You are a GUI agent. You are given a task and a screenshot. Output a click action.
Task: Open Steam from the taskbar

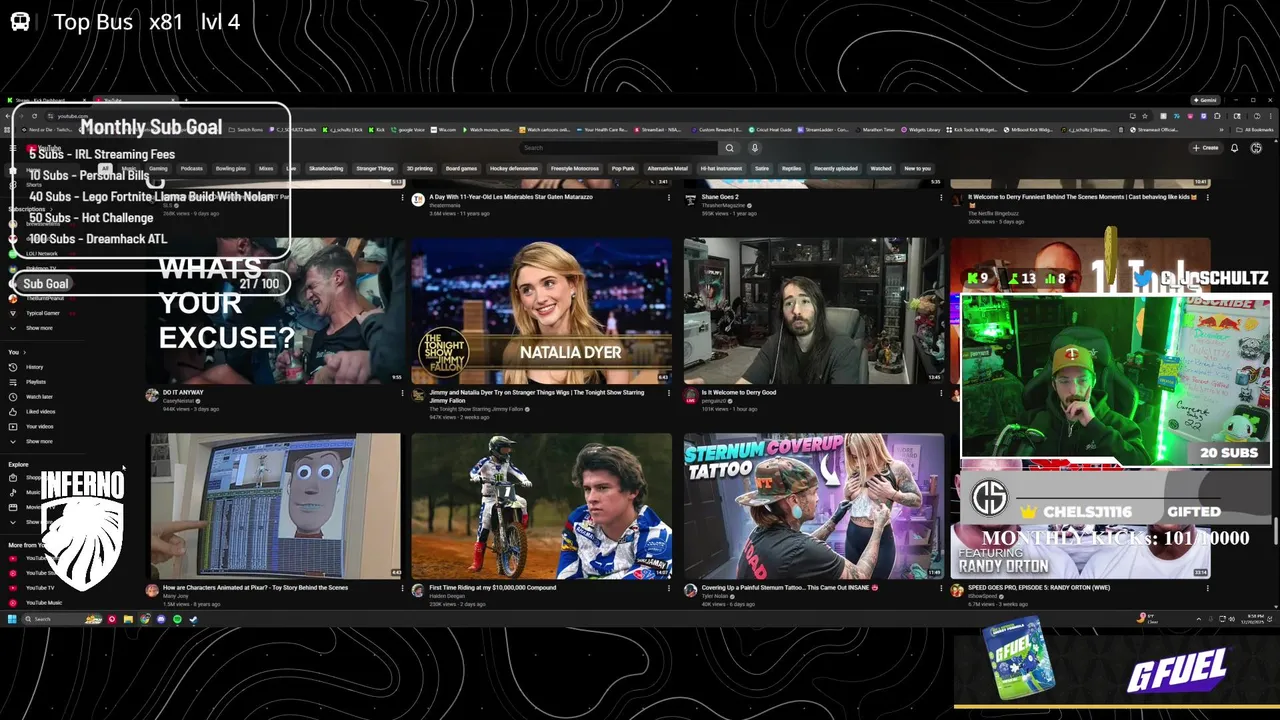193,619
